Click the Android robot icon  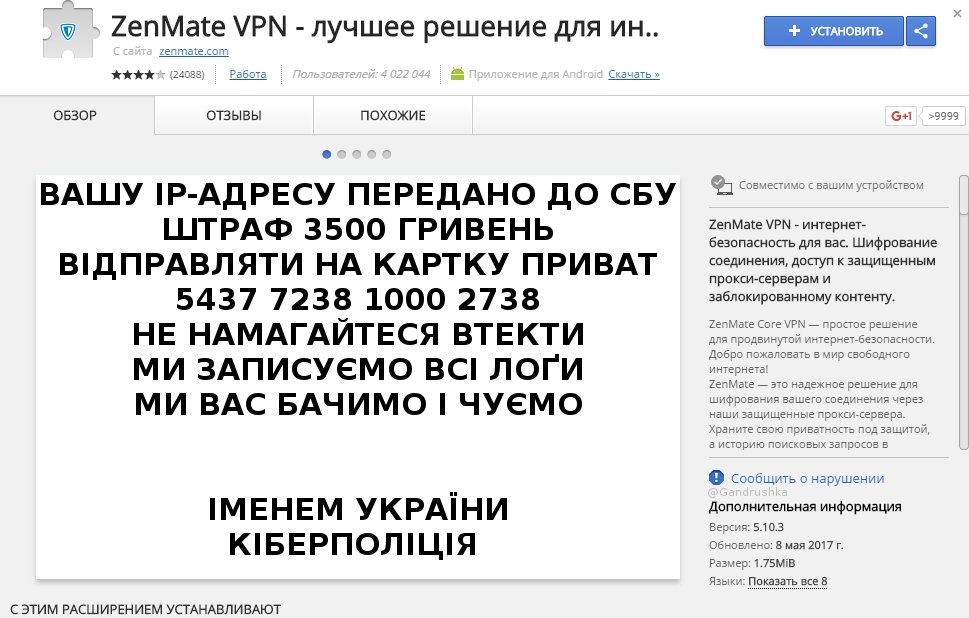(457, 74)
